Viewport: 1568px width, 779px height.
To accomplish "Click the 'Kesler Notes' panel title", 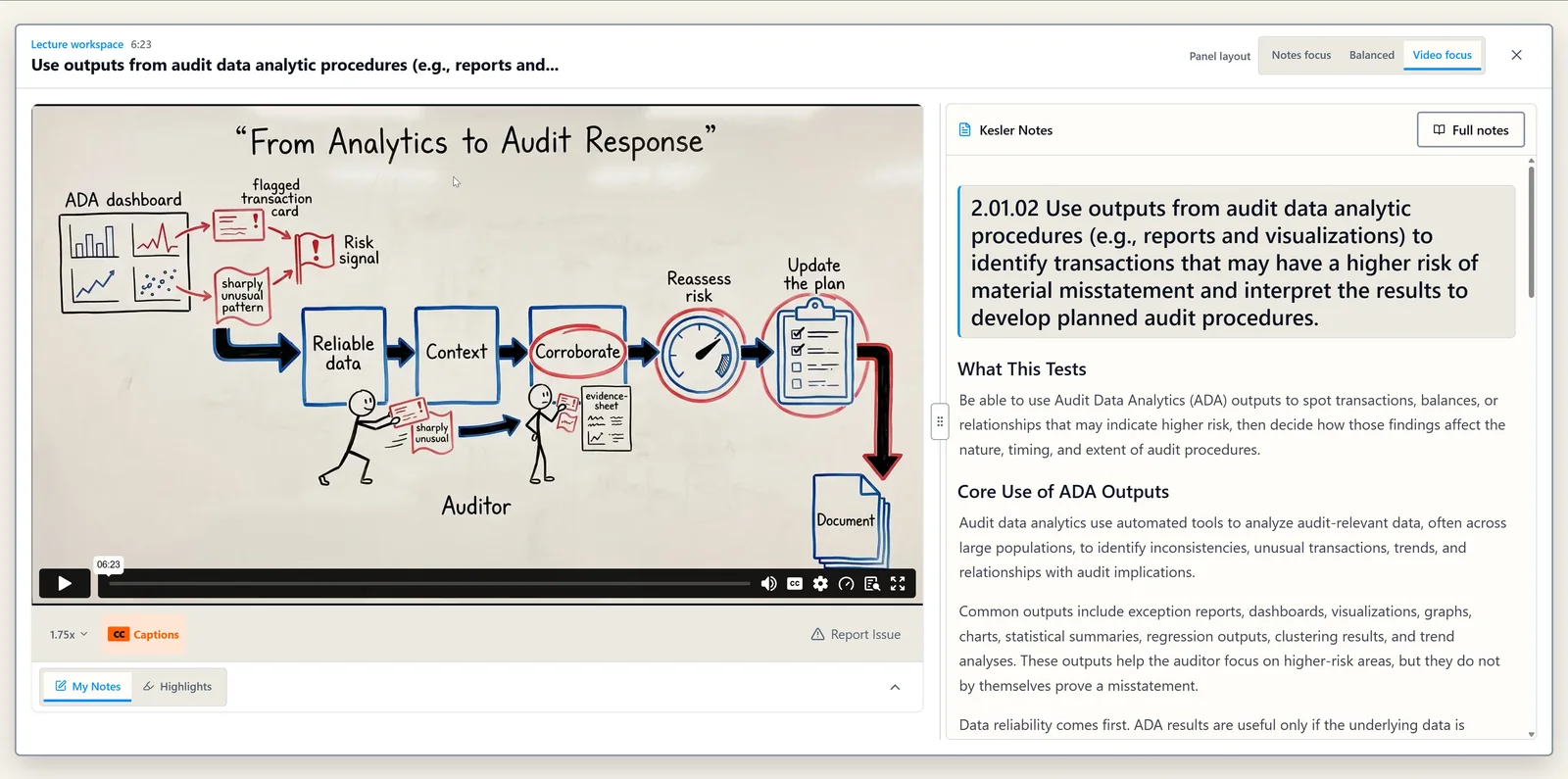I will point(1016,130).
